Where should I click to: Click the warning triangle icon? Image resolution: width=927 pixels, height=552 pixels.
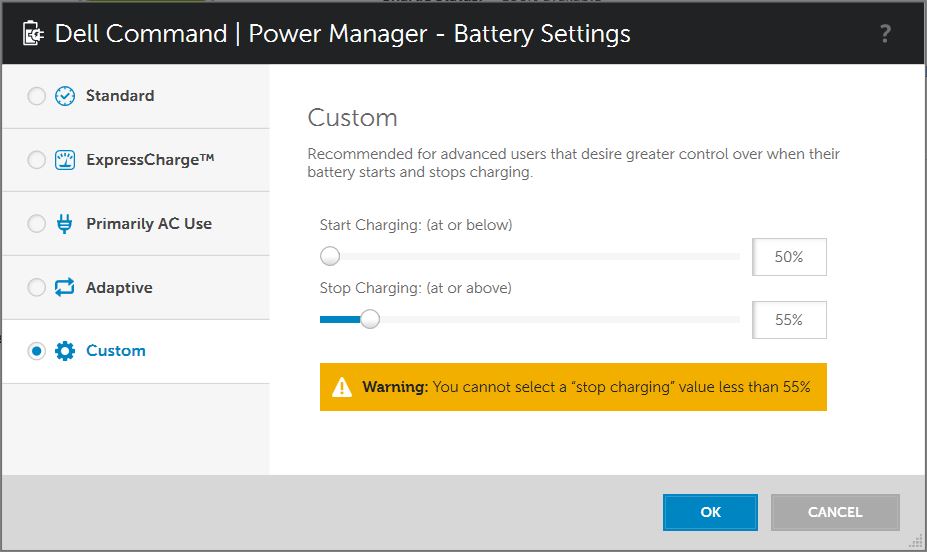tap(342, 388)
